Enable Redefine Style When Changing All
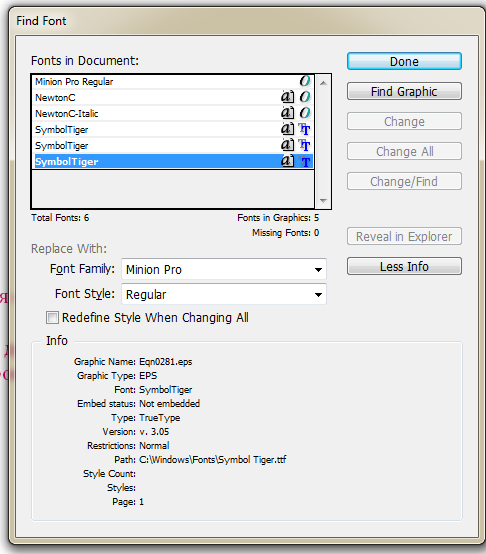This screenshot has width=486, height=554. tap(52, 318)
